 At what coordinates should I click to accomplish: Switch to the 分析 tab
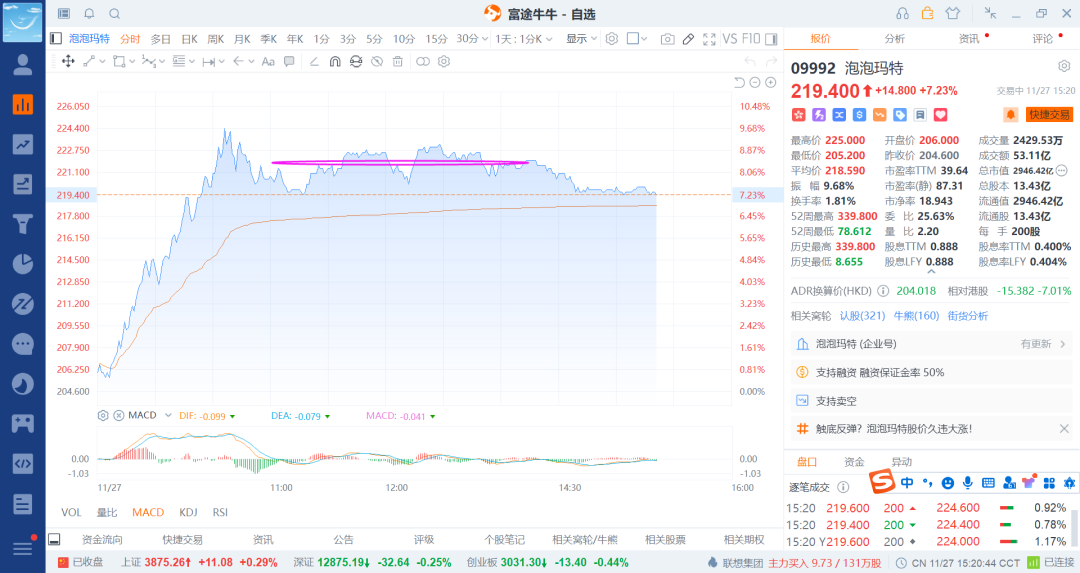pyautogui.click(x=894, y=39)
